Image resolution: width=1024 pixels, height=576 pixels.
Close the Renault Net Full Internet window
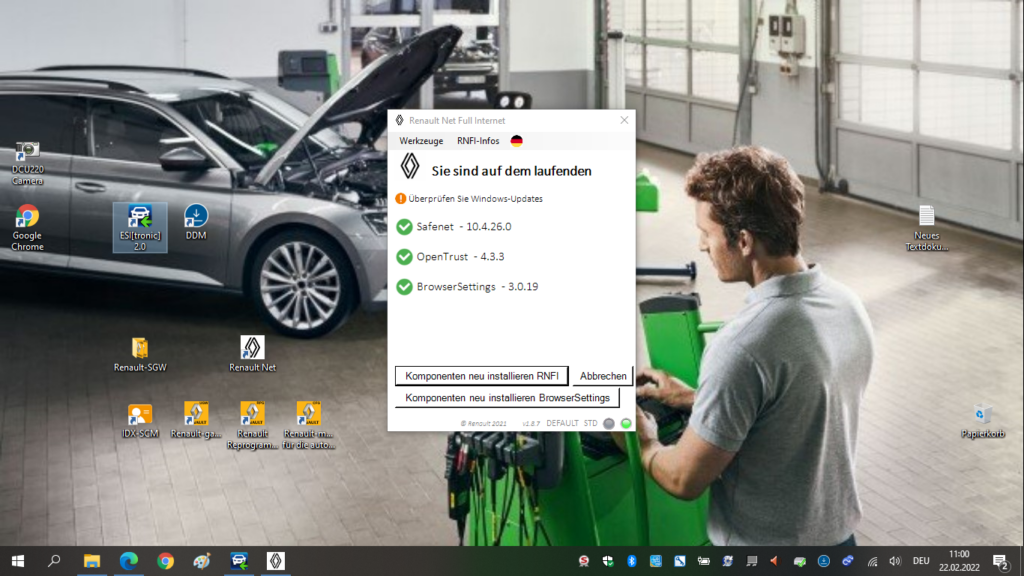click(x=624, y=120)
